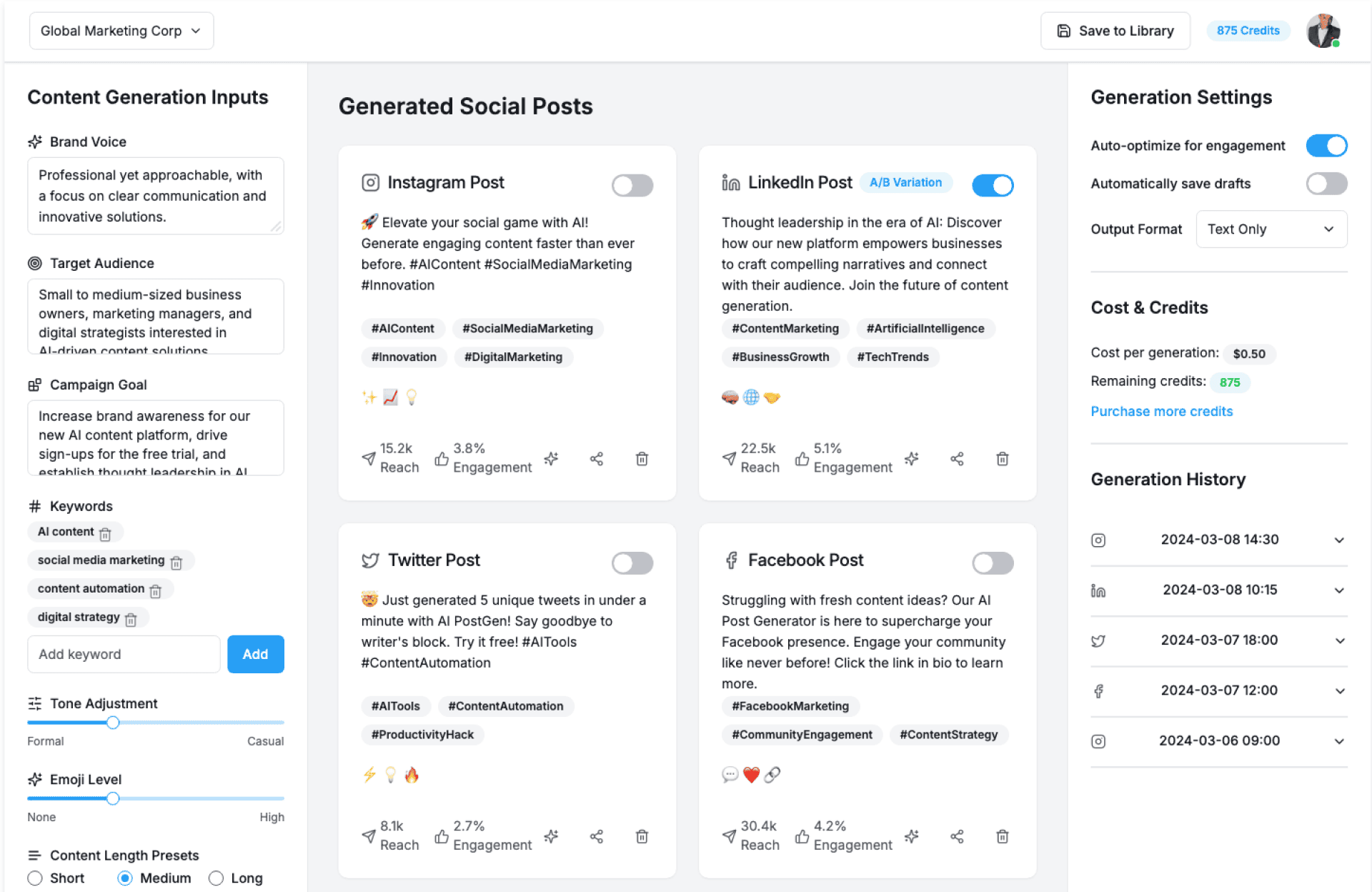Remove the 'digital strategy' keyword
Image resolution: width=1372 pixels, height=892 pixels.
[131, 619]
